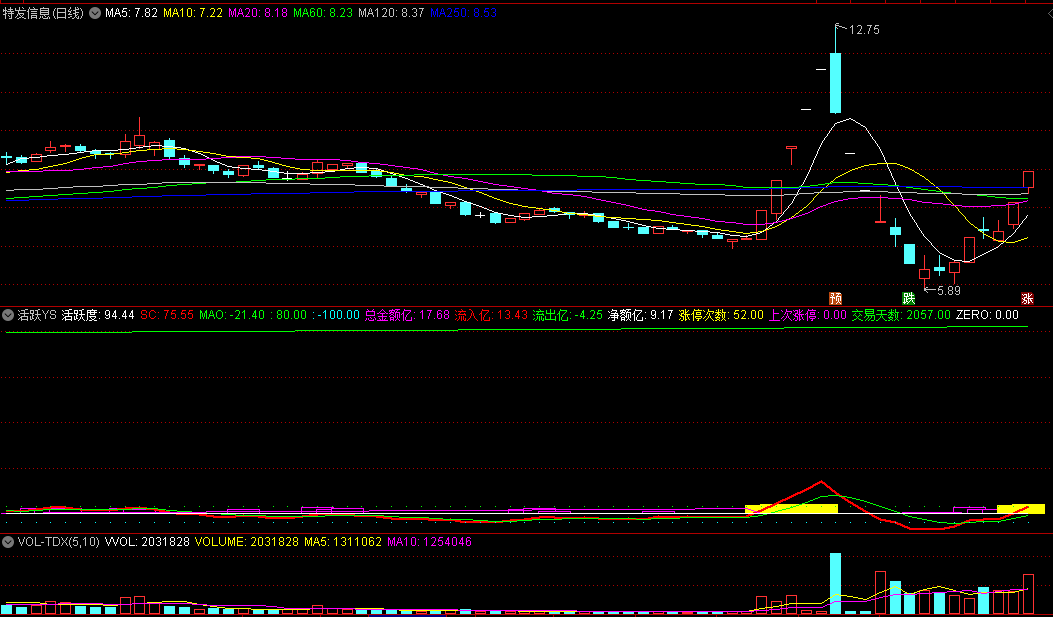The image size is (1053, 617).
Task: Select the MA20: 8.18 label
Action: [258, 13]
